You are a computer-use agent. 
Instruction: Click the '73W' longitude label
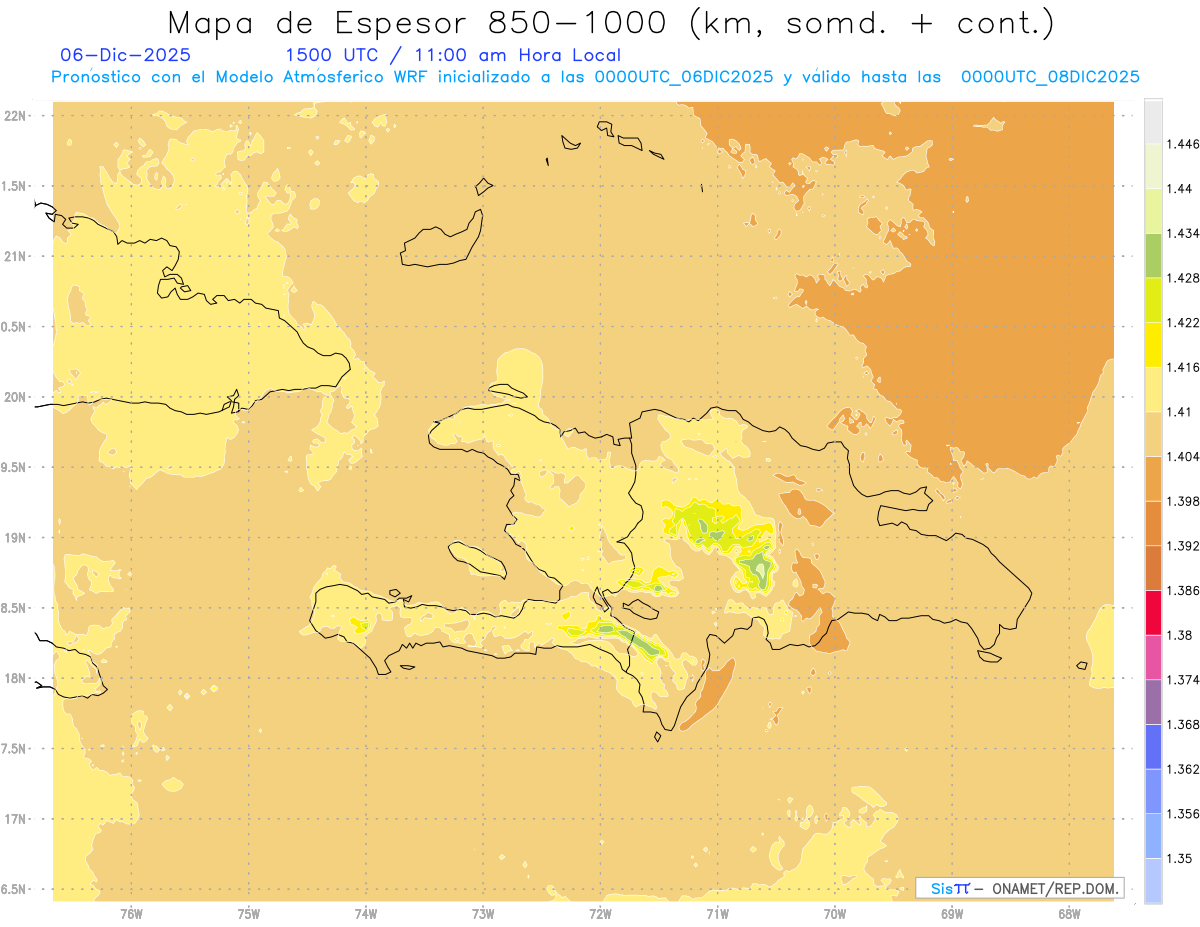coord(483,913)
